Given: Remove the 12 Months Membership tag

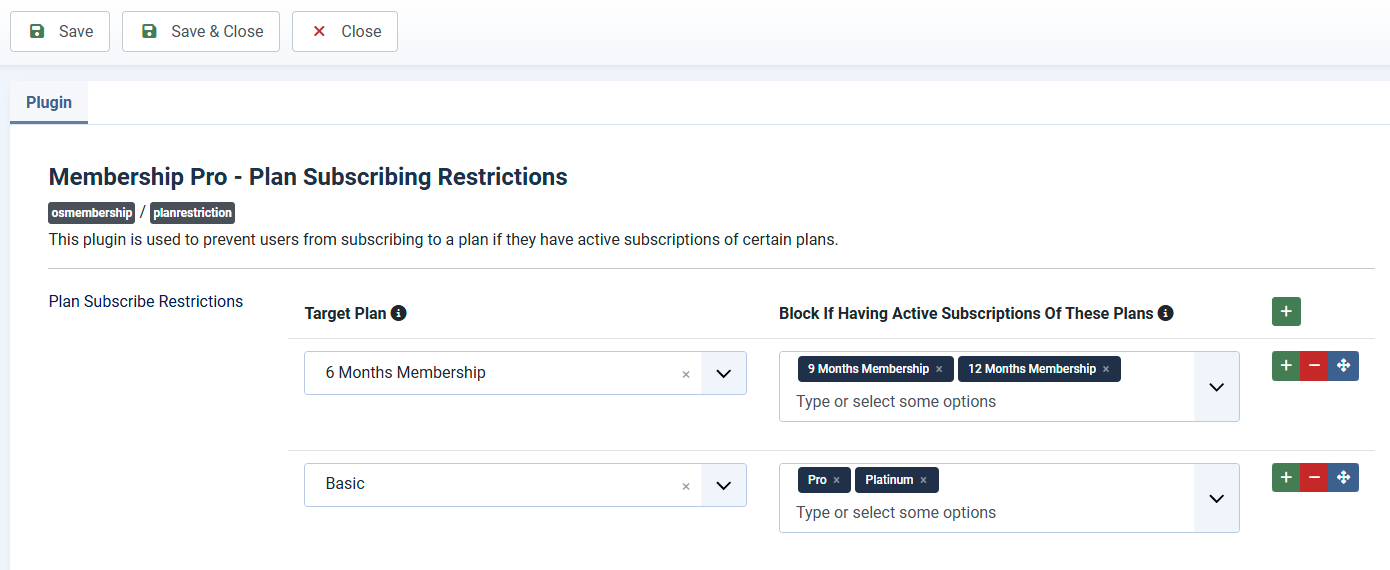Looking at the screenshot, I should tap(1106, 369).
